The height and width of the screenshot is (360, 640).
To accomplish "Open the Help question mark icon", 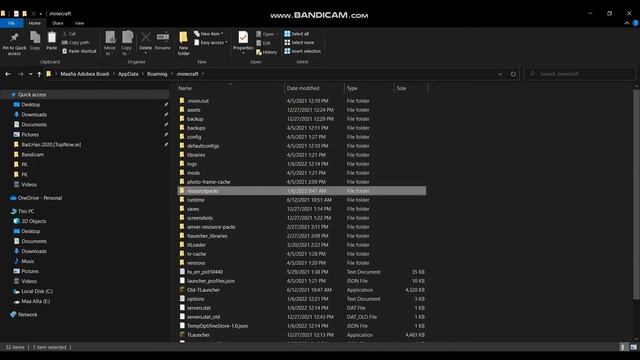I will click(635, 23).
